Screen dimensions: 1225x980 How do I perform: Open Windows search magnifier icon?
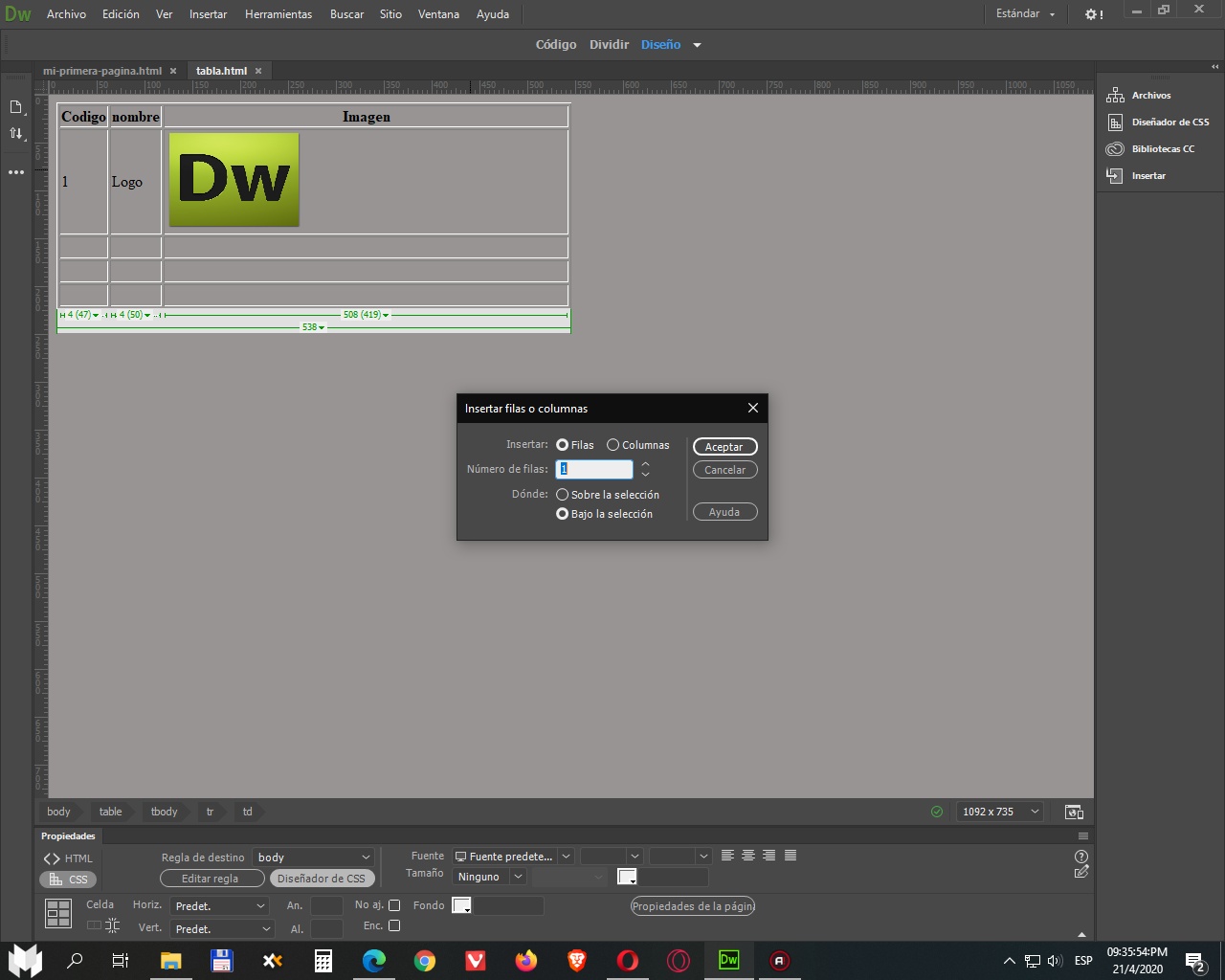(x=75, y=960)
